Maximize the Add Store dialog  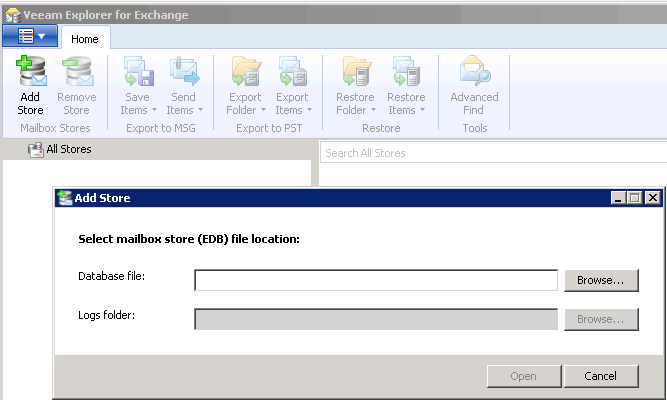[634, 198]
